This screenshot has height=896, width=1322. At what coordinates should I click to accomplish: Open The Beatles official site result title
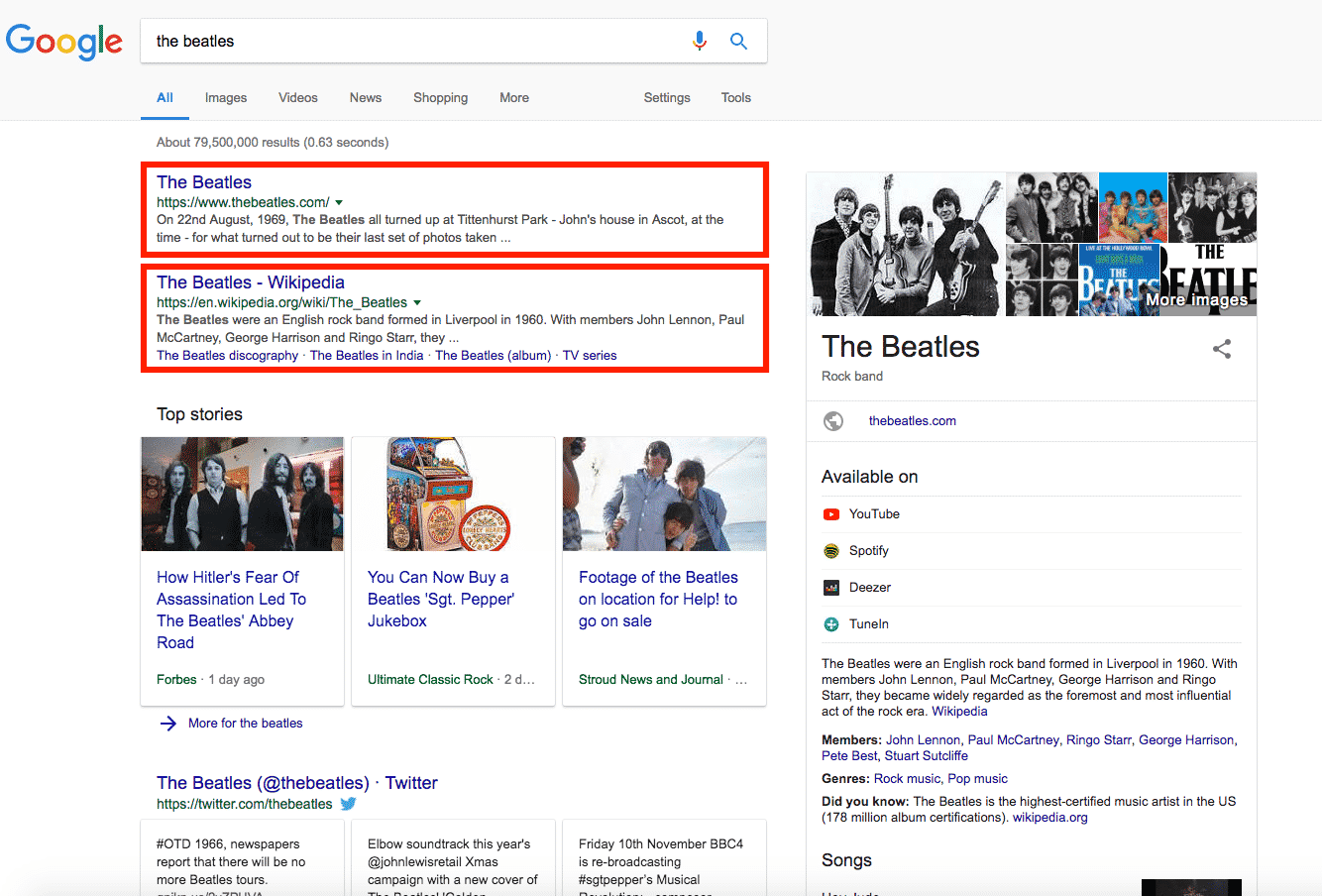coord(204,182)
